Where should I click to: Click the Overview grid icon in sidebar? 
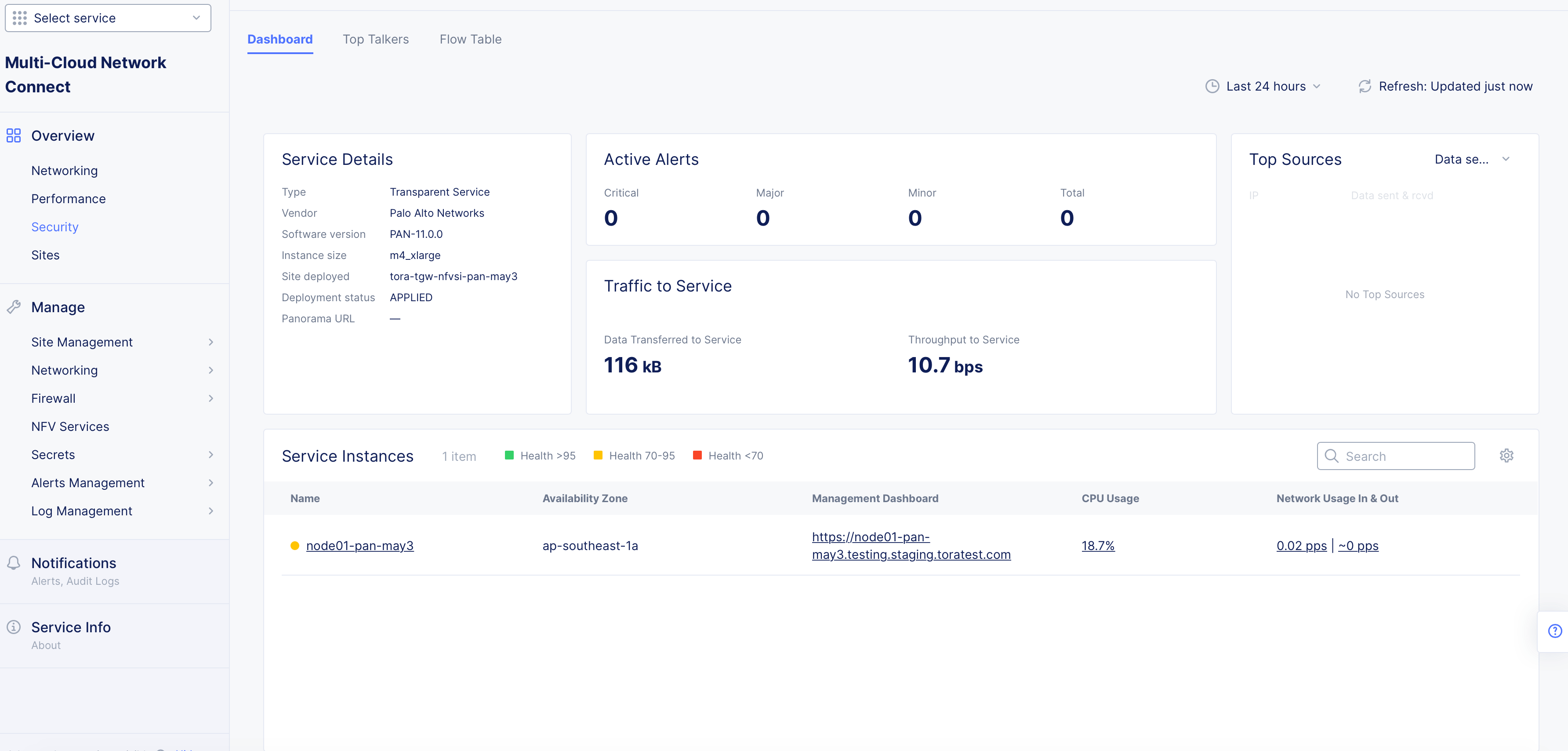click(x=13, y=136)
